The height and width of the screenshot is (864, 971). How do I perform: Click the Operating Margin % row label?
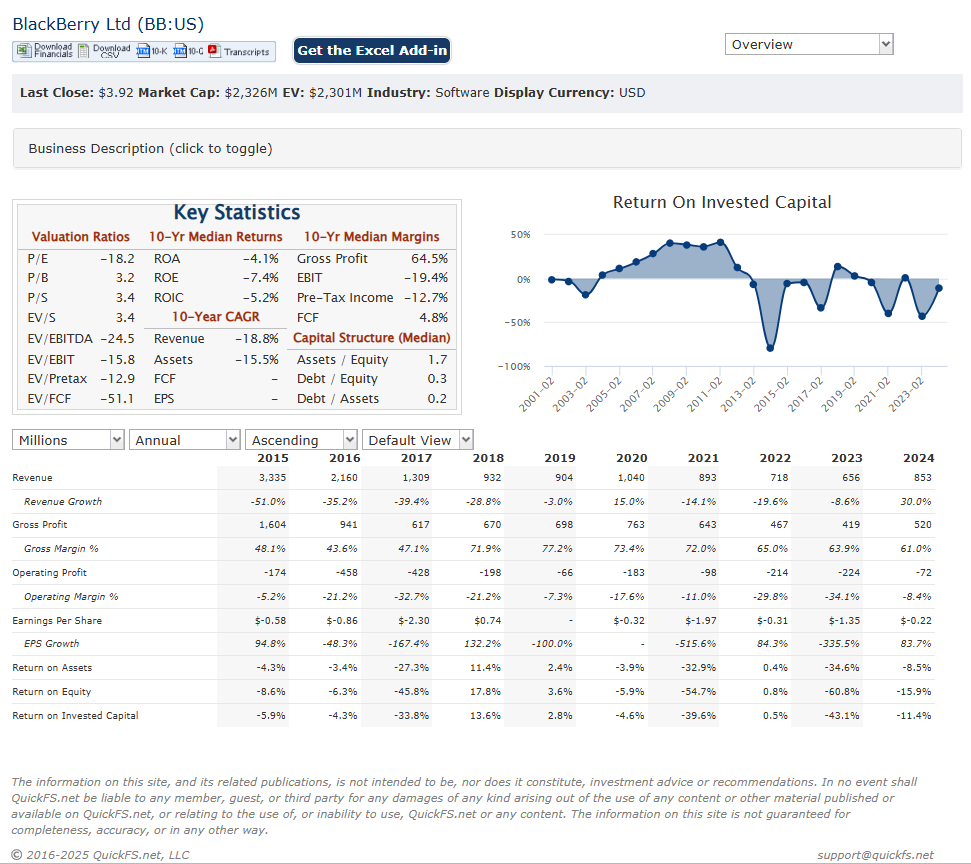pos(71,596)
